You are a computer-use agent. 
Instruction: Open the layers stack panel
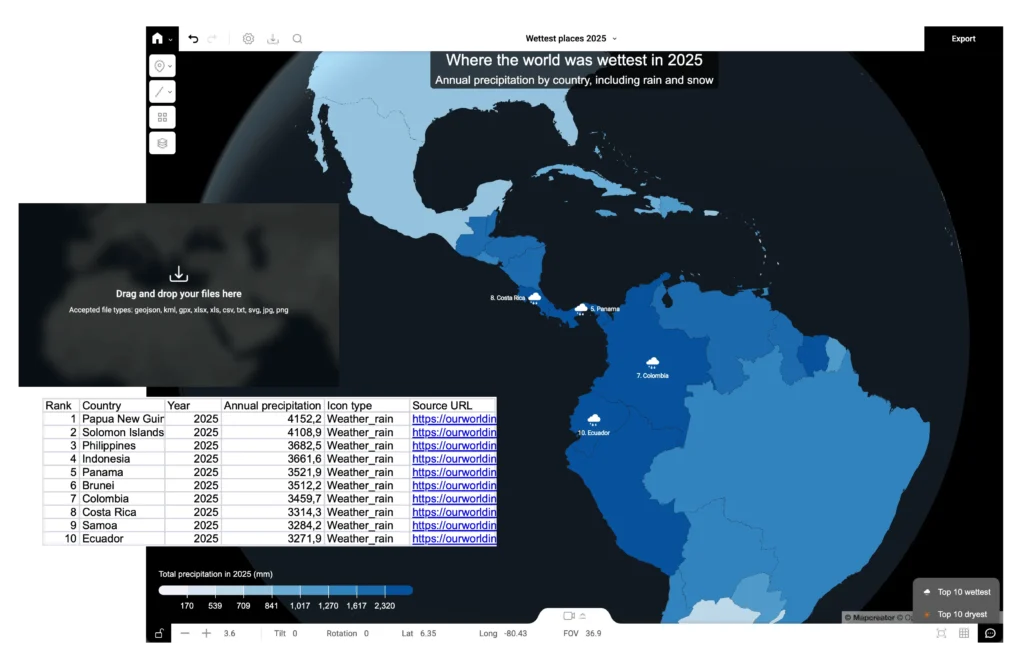coord(162,143)
